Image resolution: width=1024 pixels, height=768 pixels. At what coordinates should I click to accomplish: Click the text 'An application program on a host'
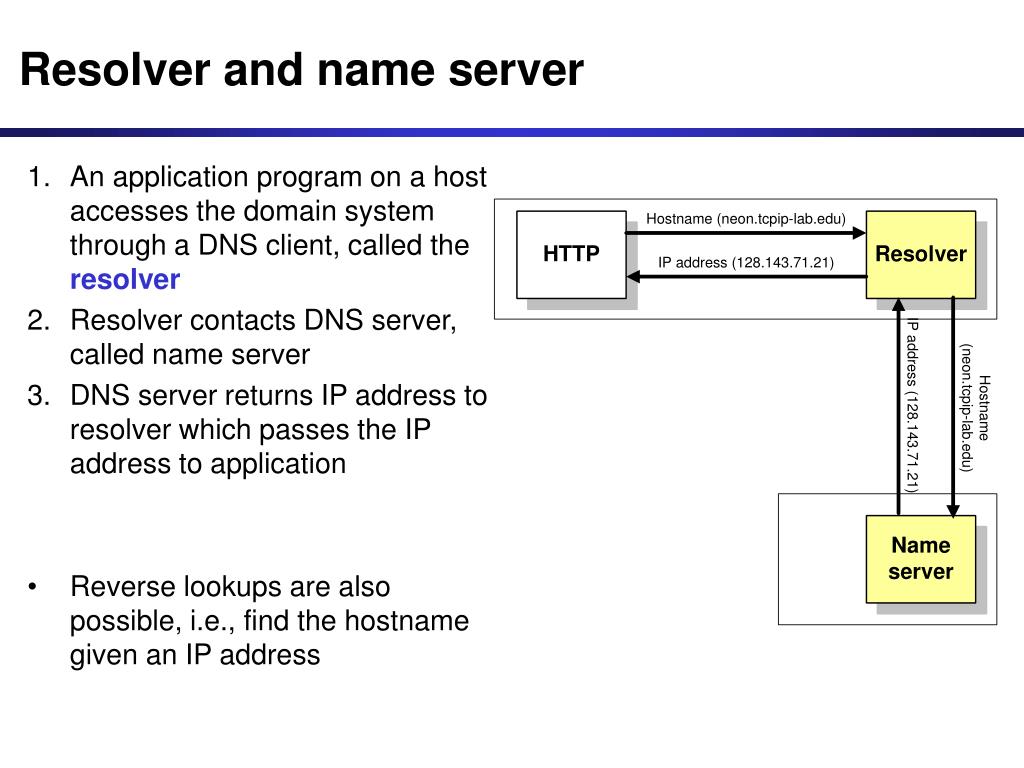[278, 177]
